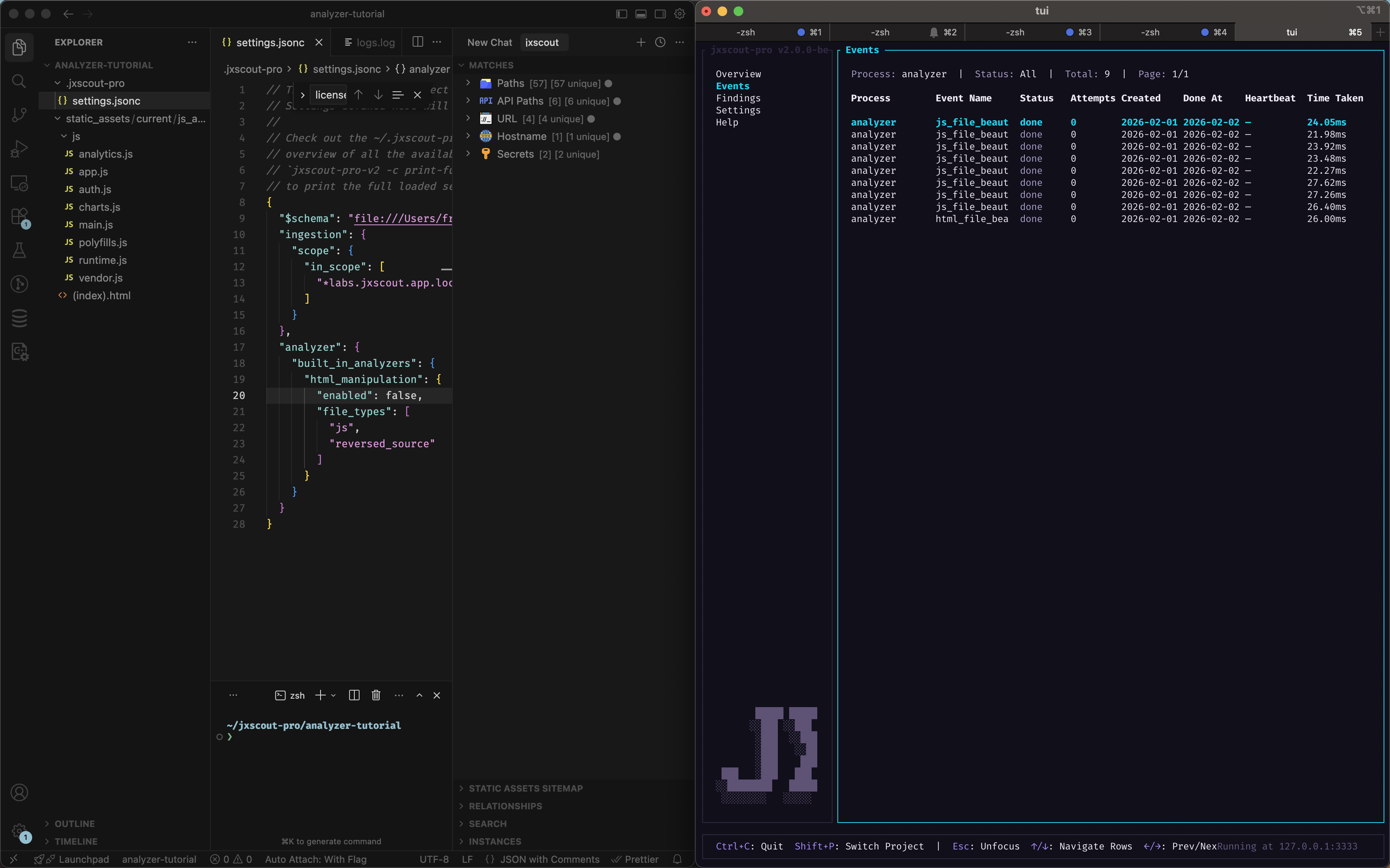The height and width of the screenshot is (868, 1390).
Task: Open Source Control view in activity bar
Action: tap(19, 115)
